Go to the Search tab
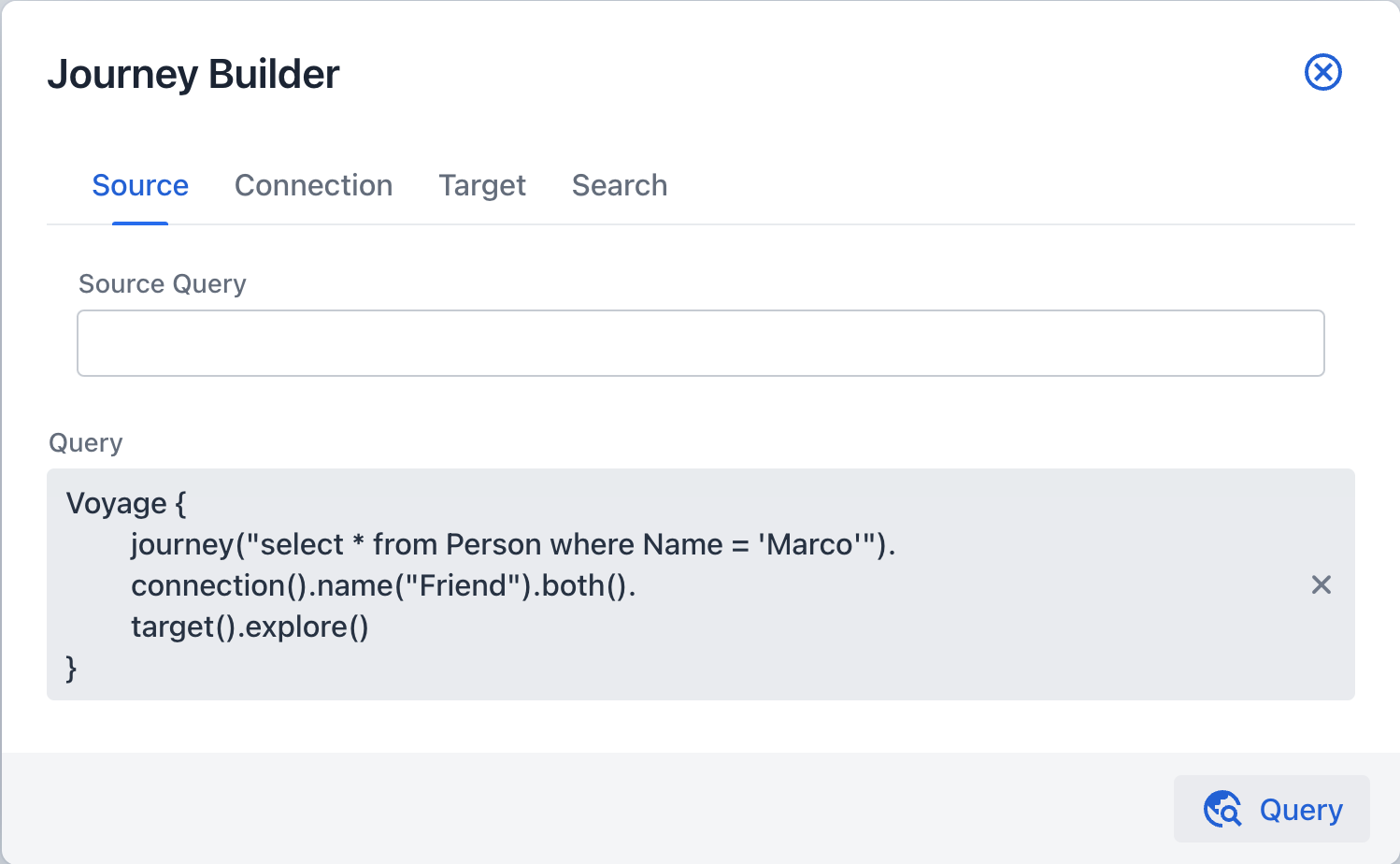 click(x=620, y=185)
